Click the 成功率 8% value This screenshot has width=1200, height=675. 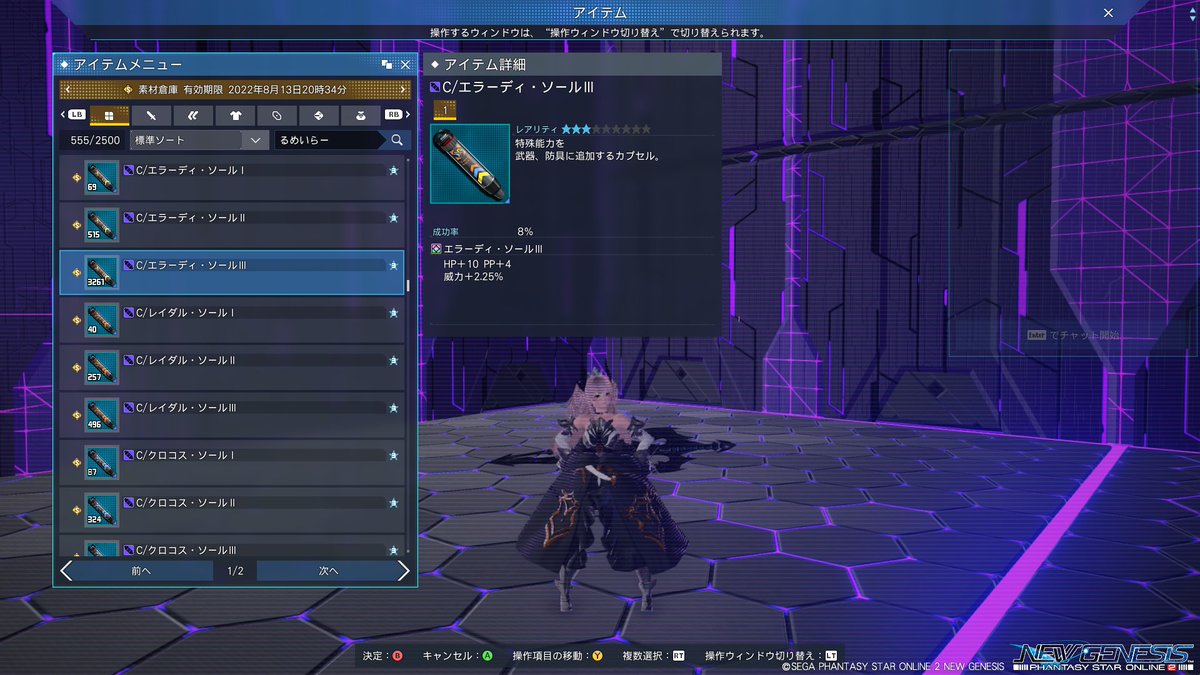point(525,231)
